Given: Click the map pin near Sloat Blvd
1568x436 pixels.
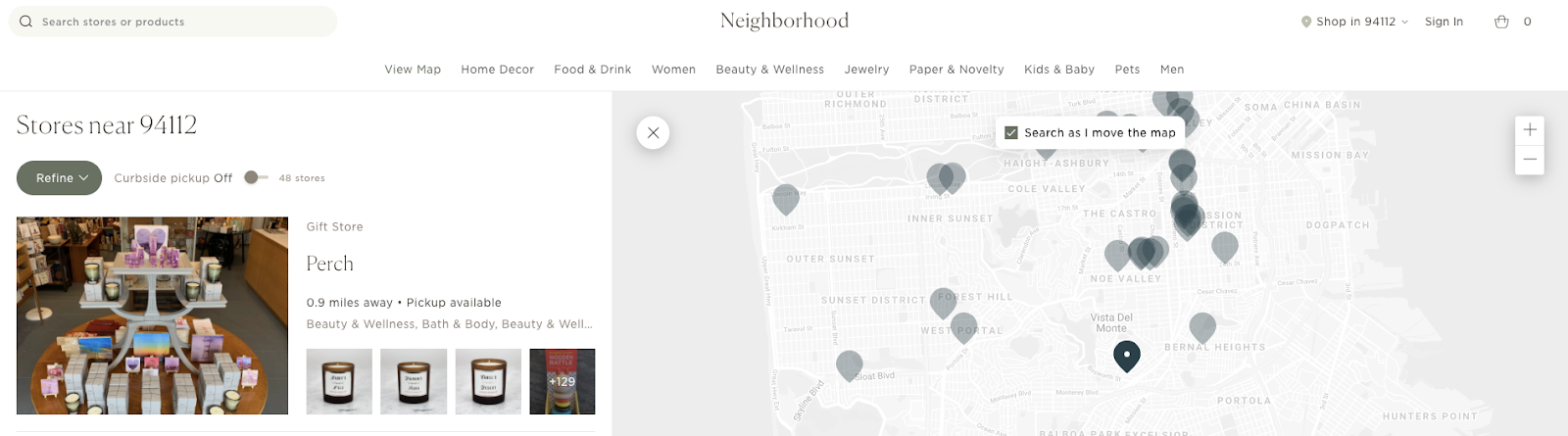Looking at the screenshot, I should click(x=849, y=364).
